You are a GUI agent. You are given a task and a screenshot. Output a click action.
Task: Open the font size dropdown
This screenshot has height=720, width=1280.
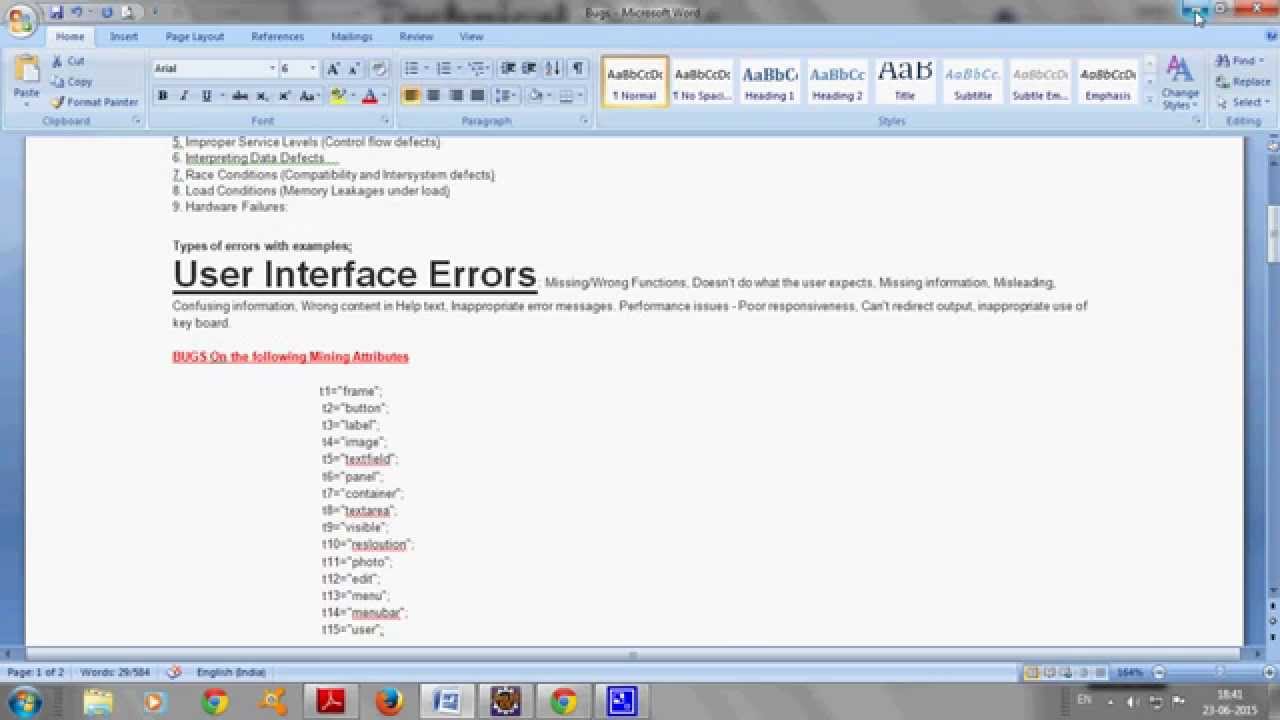click(313, 69)
